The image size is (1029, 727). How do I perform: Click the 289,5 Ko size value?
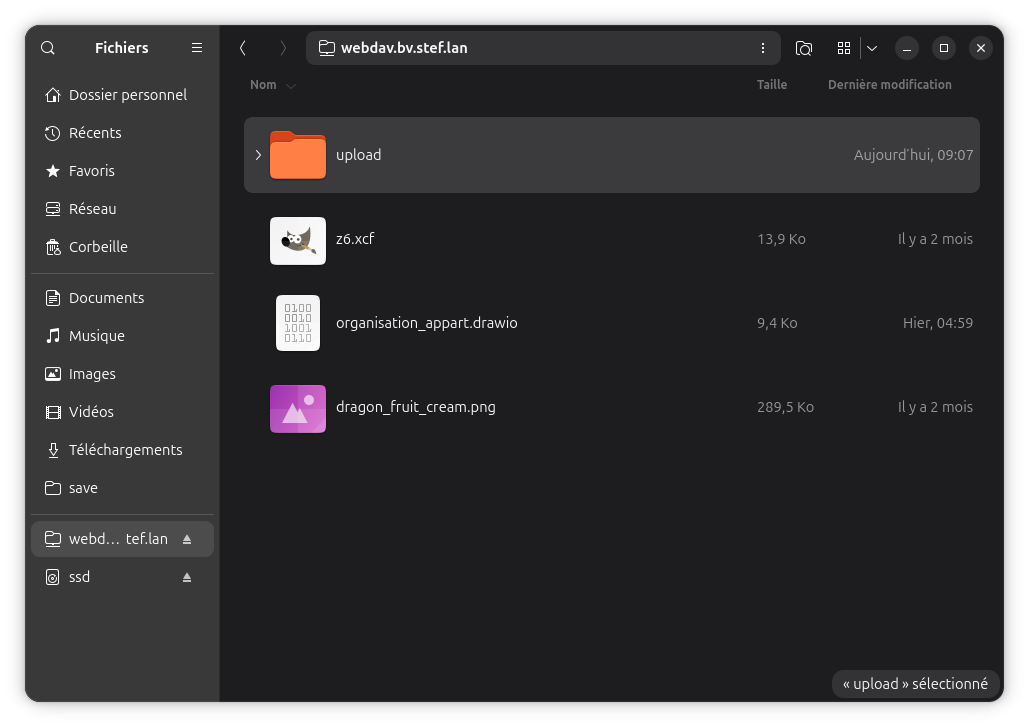click(x=786, y=407)
